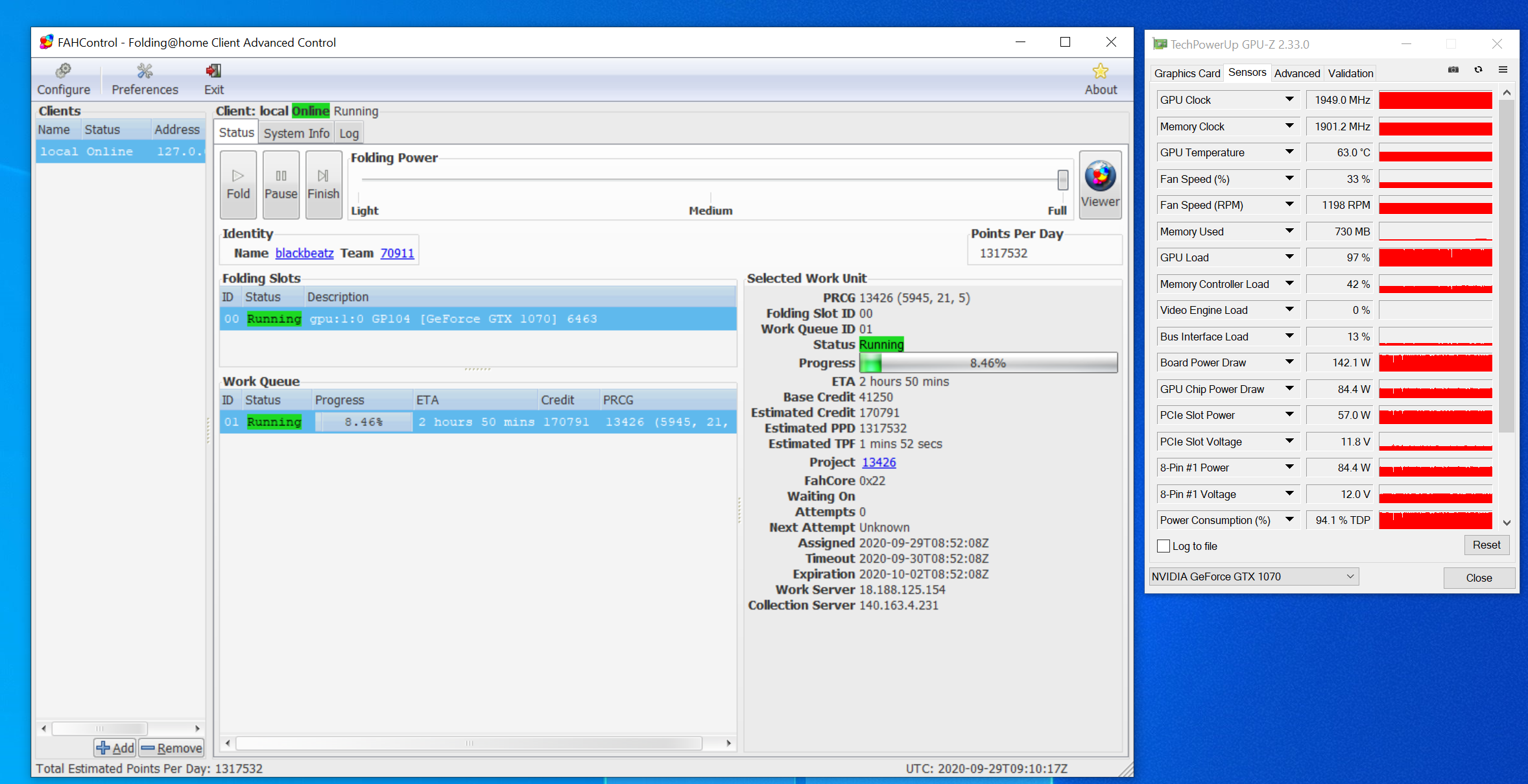
Task: Click the GPU-Z refresh icon
Action: [x=1478, y=70]
